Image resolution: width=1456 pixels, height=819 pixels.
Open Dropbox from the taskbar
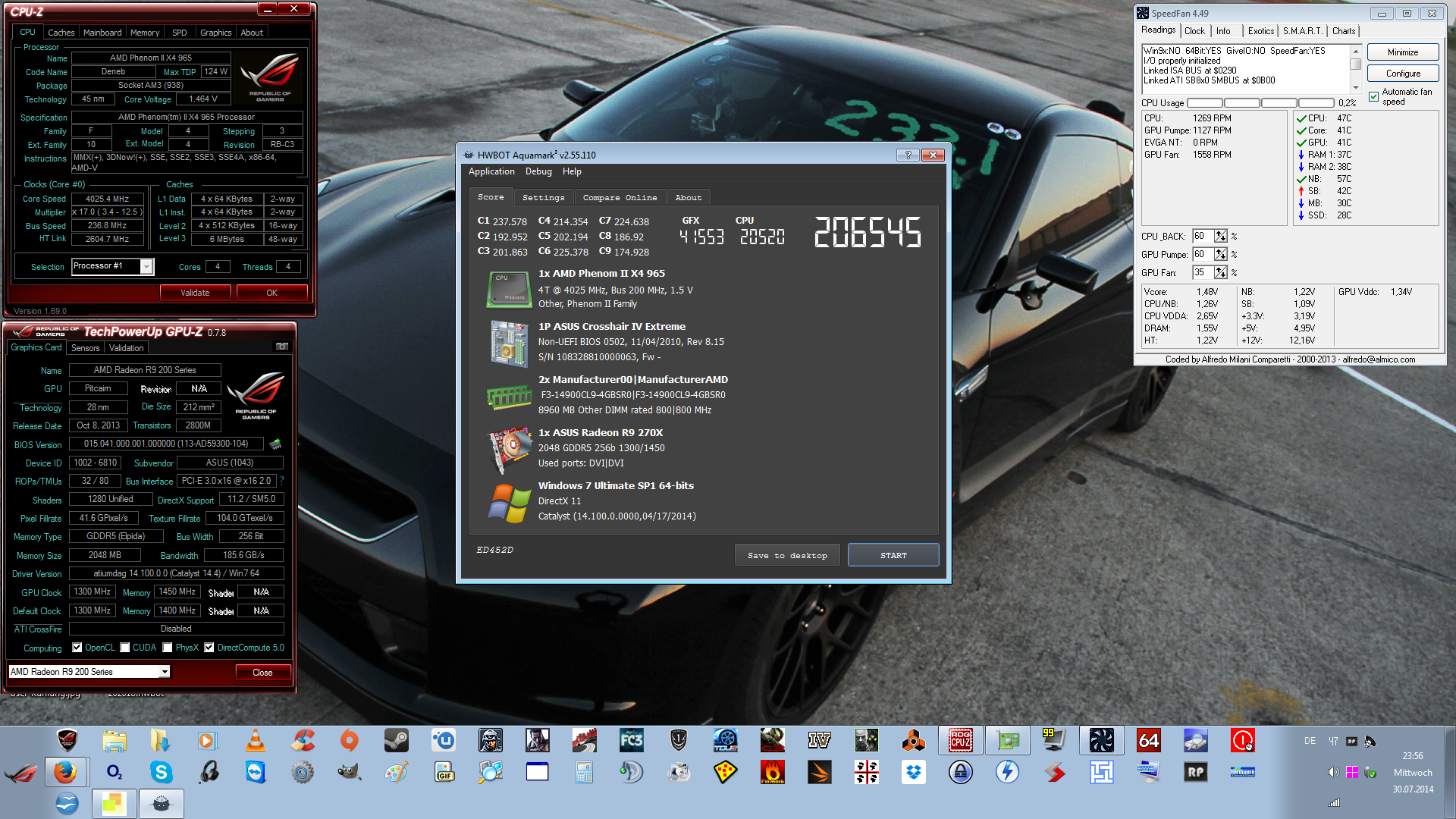[913, 773]
